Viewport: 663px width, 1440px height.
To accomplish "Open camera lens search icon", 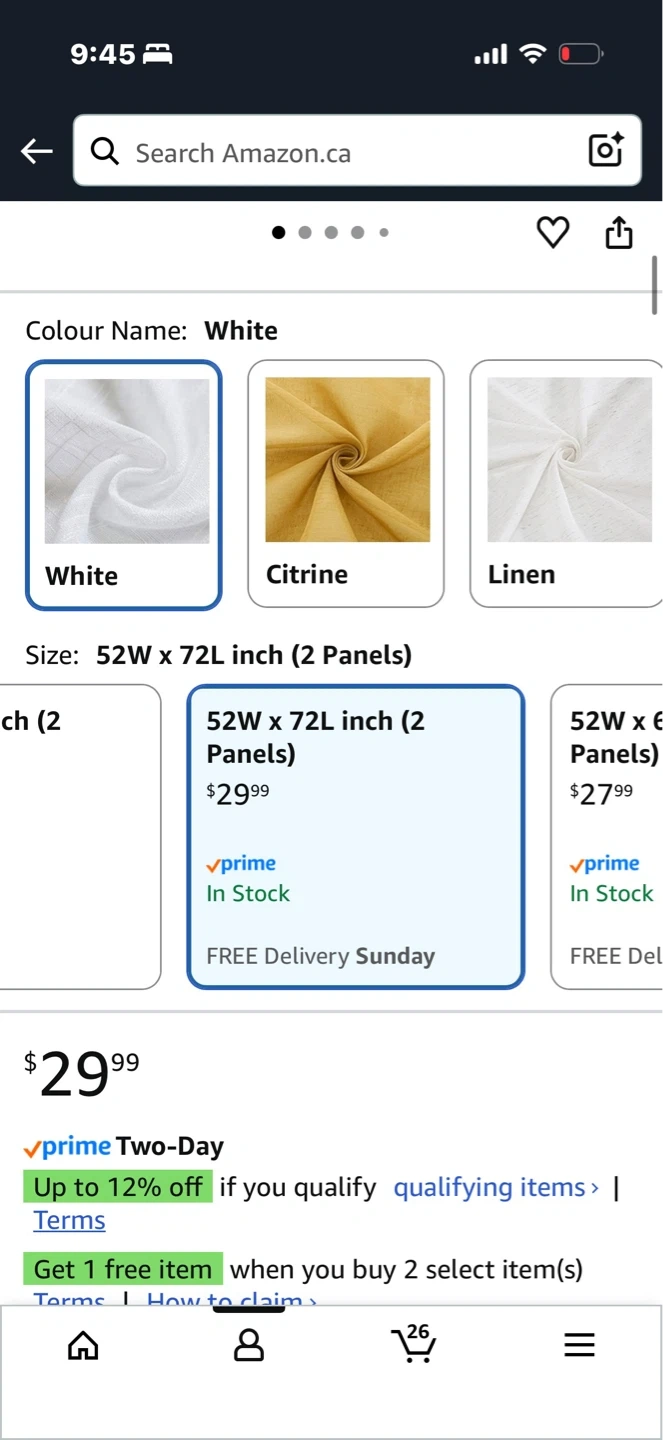I will pos(606,150).
